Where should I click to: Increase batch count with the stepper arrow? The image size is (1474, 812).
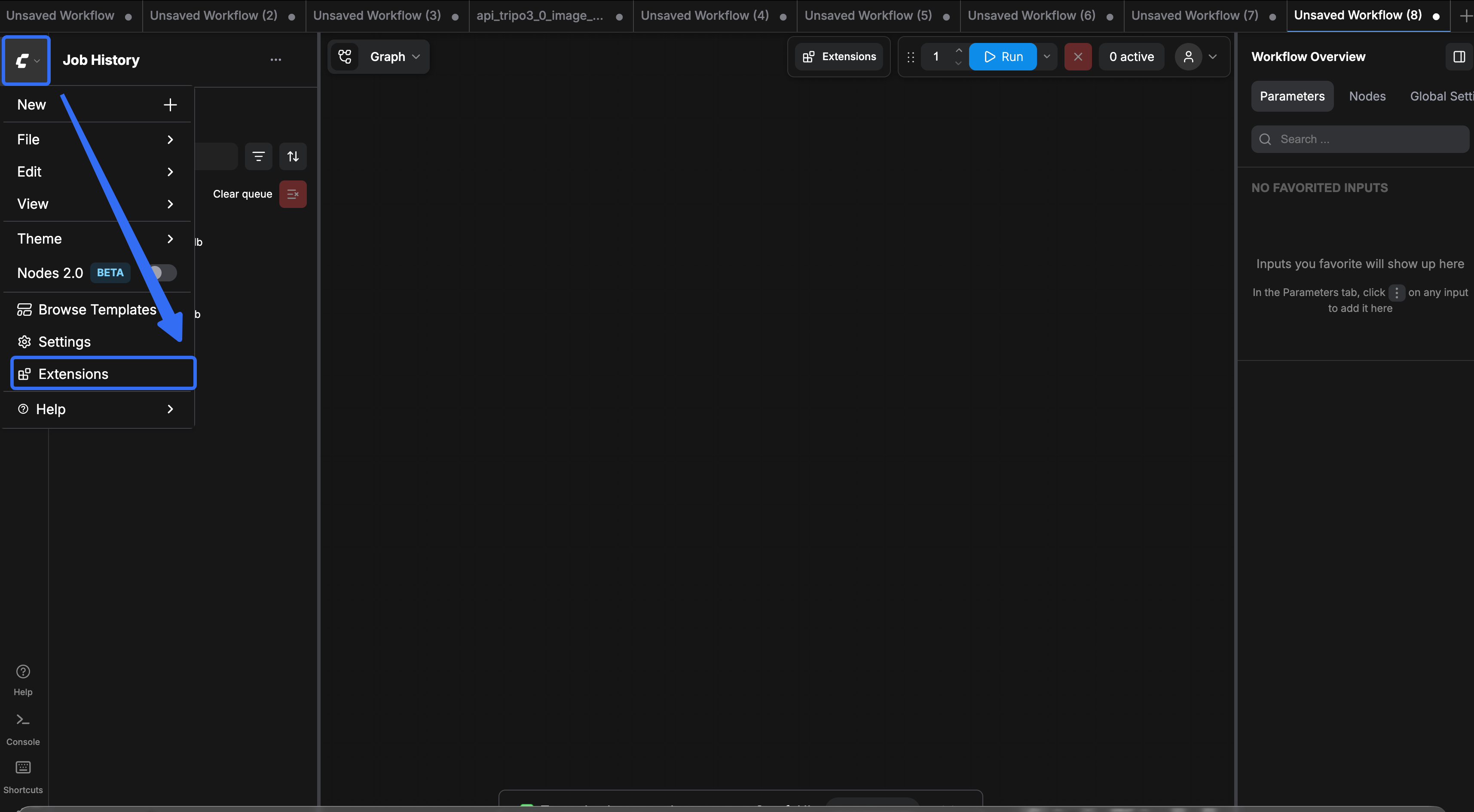(959, 50)
